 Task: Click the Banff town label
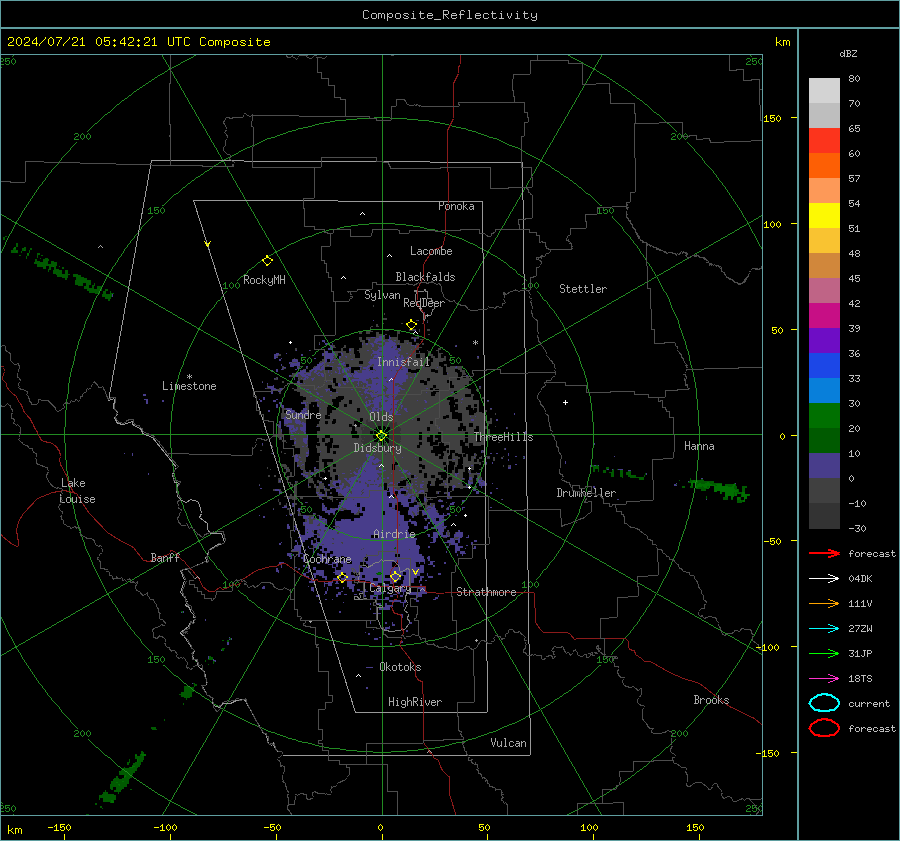[x=165, y=557]
